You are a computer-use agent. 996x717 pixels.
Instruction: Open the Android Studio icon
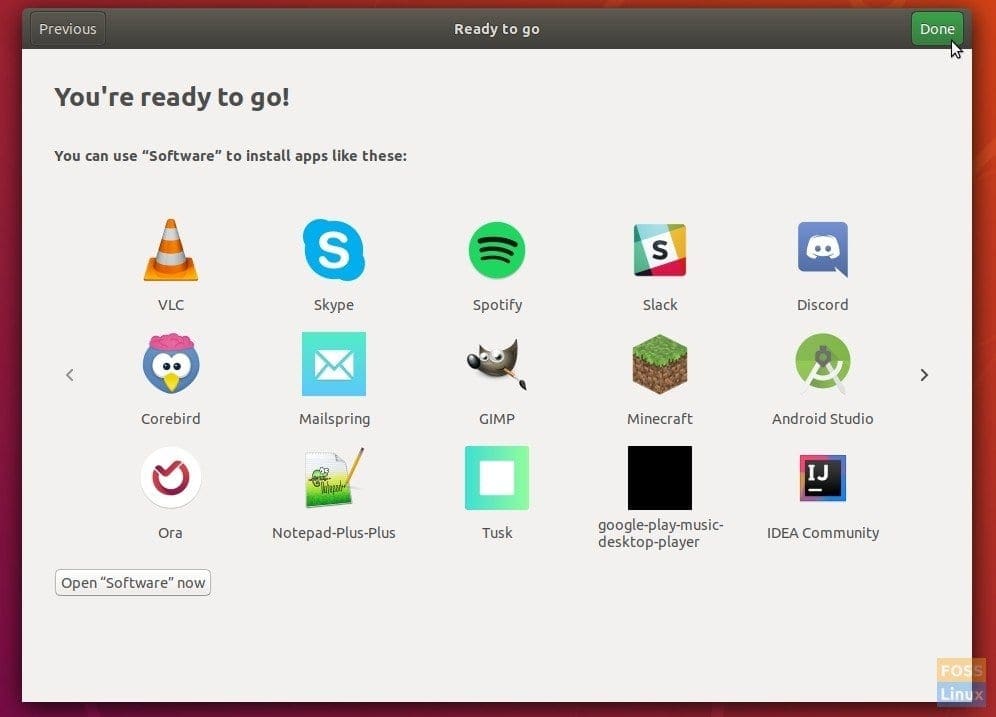(823, 364)
